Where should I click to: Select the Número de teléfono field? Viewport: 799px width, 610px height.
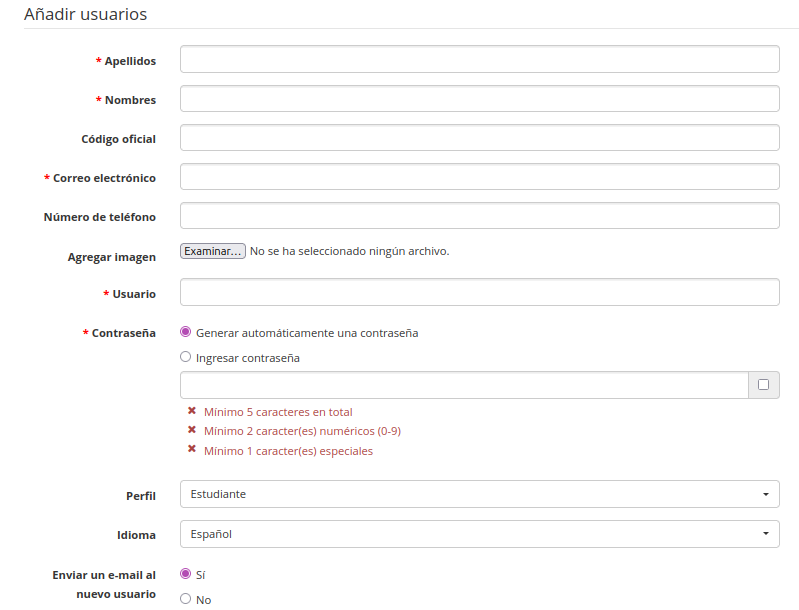tap(479, 216)
